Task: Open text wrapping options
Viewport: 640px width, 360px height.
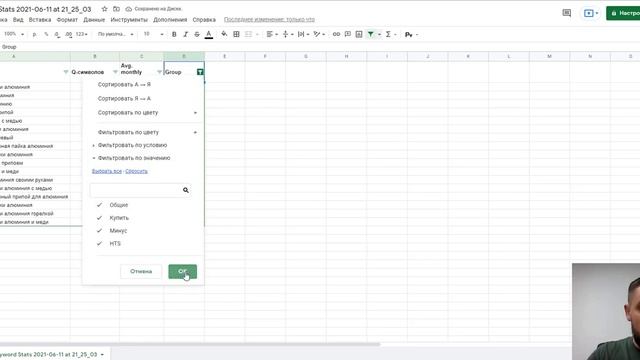Action: [301, 34]
